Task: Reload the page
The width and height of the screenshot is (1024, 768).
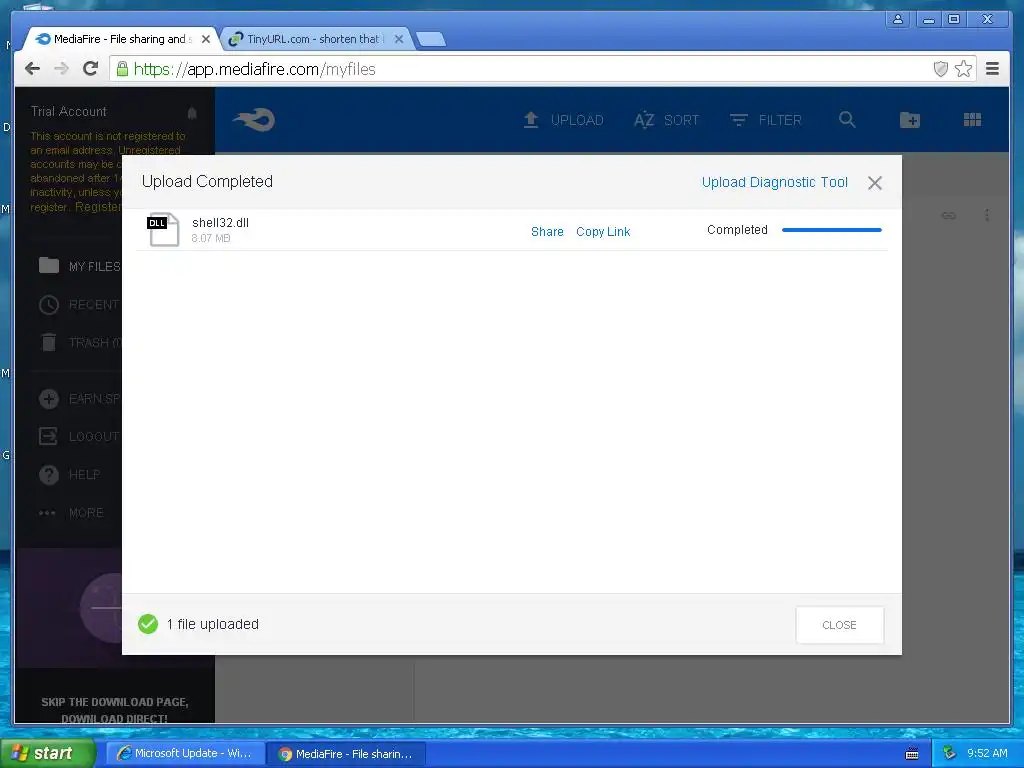Action: pos(91,69)
